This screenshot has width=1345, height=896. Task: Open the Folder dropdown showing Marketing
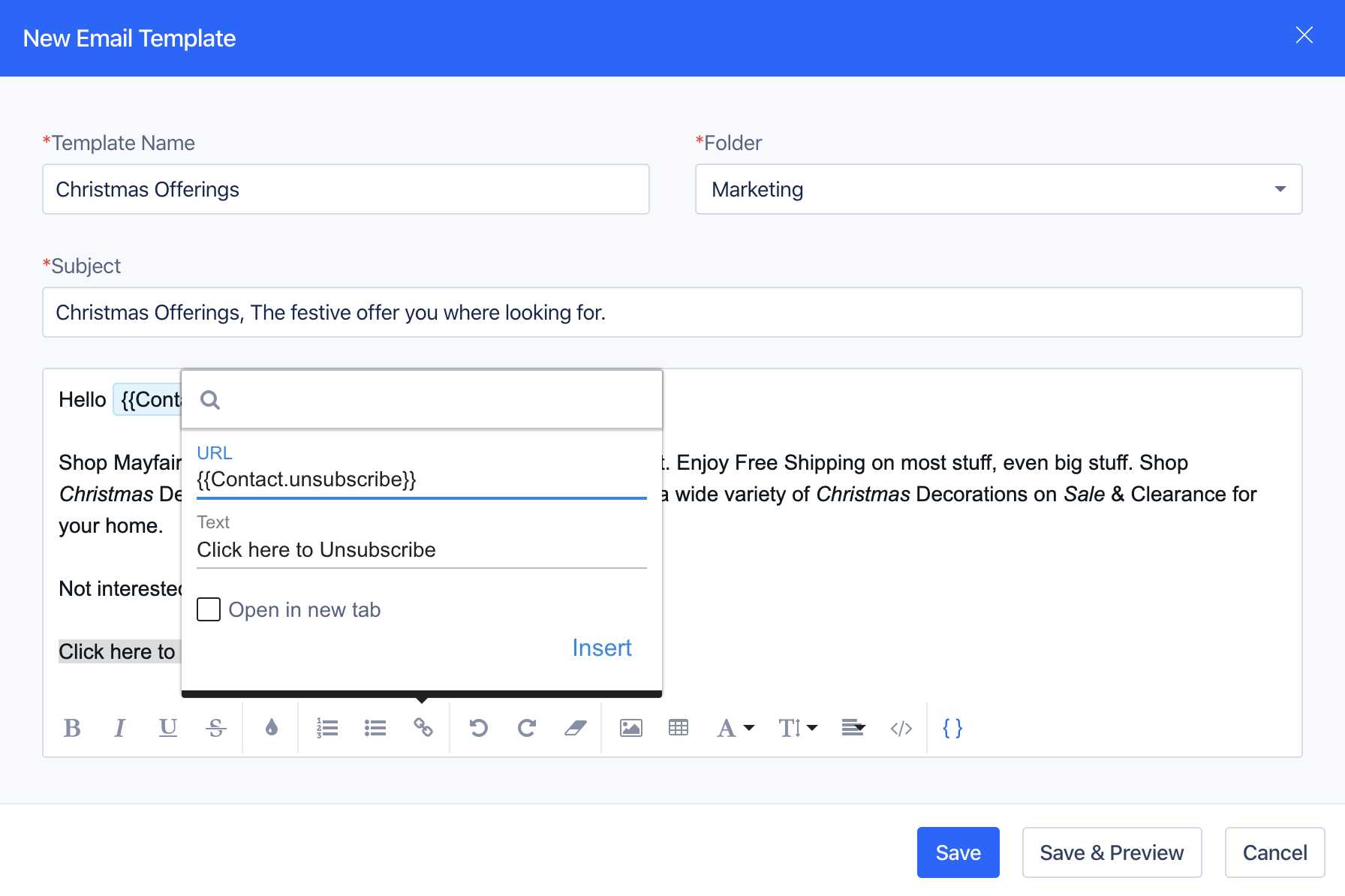coord(1280,189)
